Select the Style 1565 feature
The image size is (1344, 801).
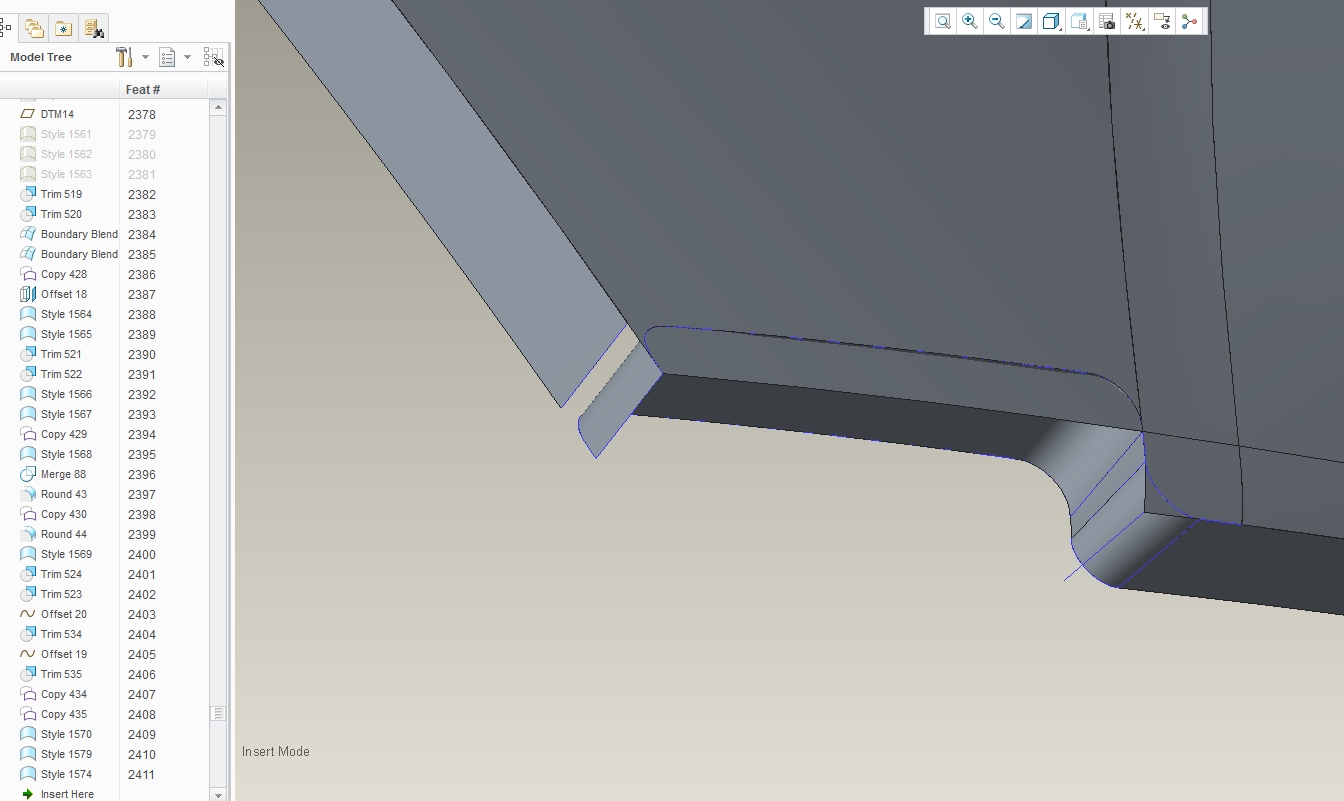pyautogui.click(x=66, y=334)
